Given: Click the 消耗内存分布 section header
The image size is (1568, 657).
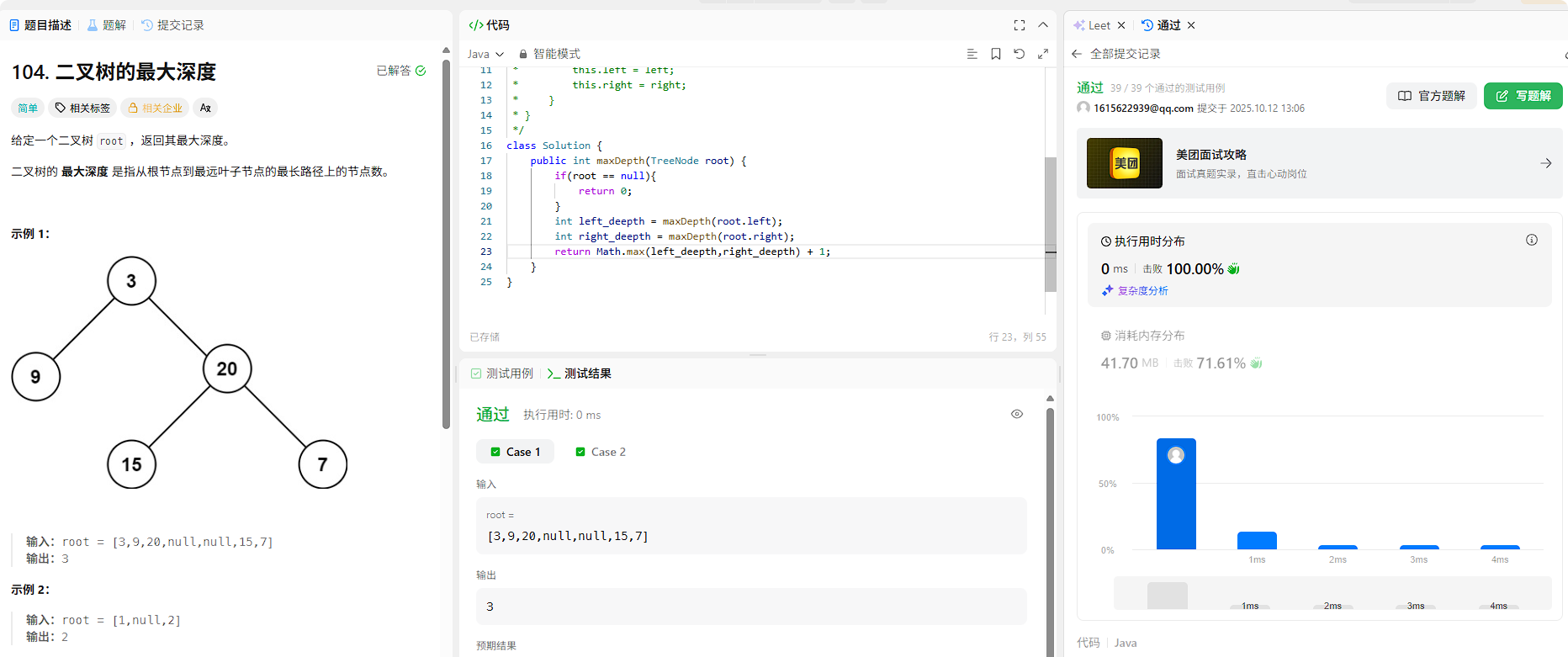Looking at the screenshot, I should click(1142, 336).
